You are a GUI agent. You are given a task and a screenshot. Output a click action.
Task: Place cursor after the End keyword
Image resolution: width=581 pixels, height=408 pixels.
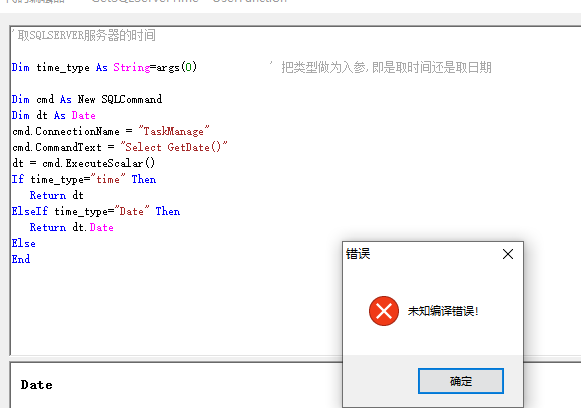[x=31, y=259]
